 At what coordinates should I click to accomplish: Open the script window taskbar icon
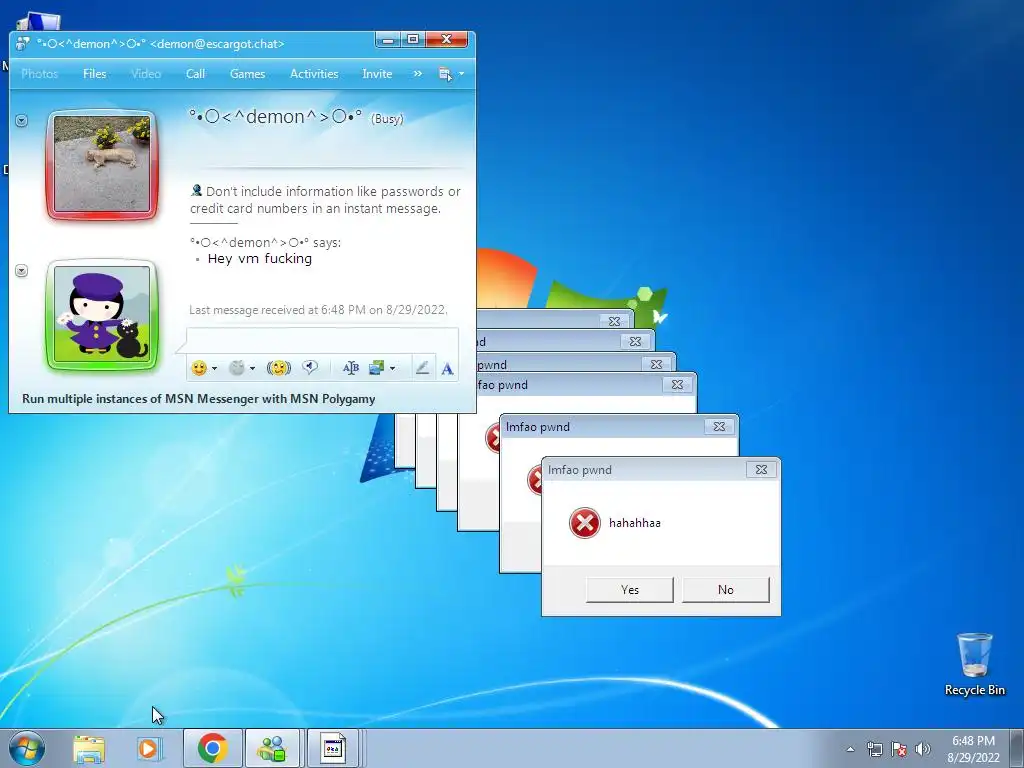point(333,748)
